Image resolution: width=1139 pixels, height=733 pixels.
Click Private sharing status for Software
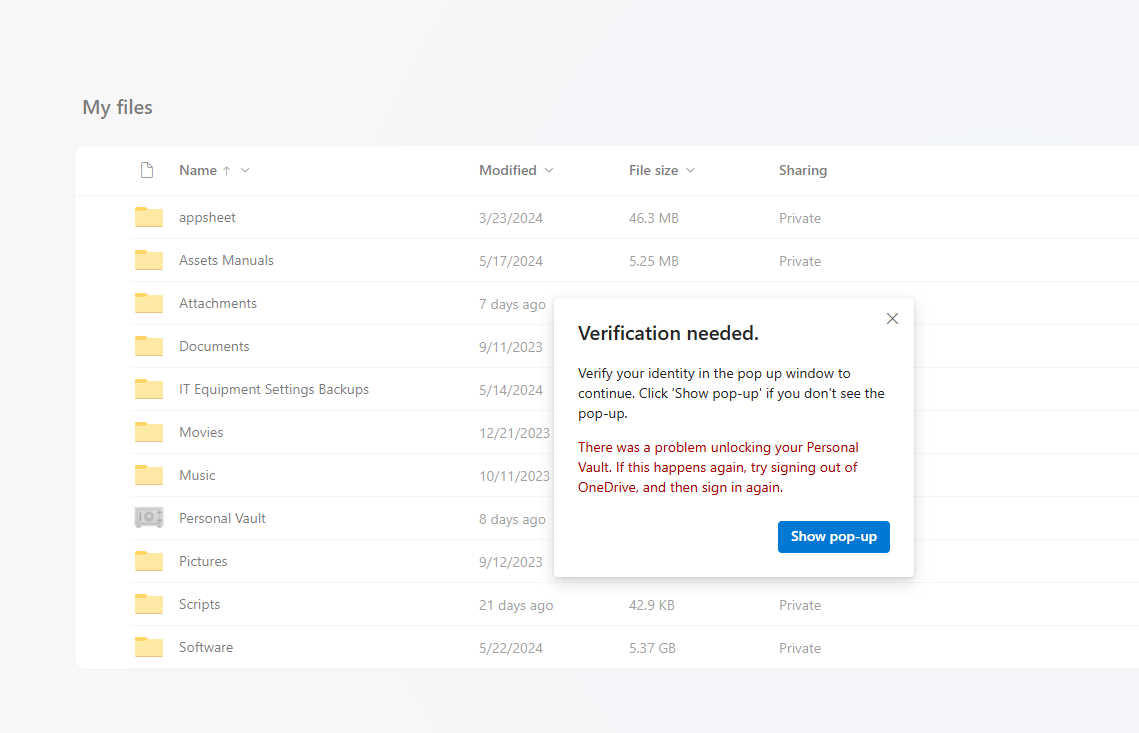coord(800,648)
